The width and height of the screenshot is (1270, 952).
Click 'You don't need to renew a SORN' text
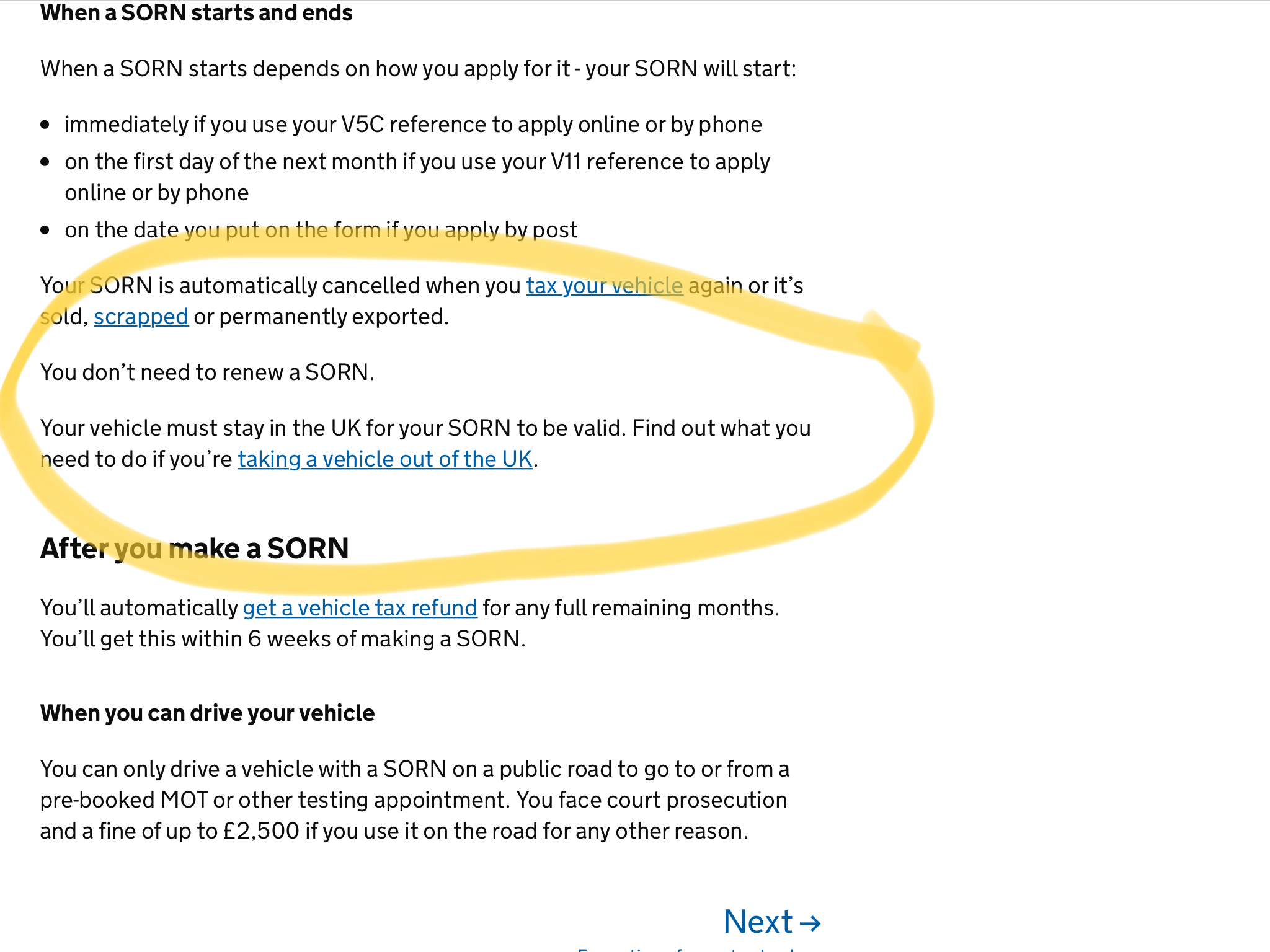click(207, 372)
